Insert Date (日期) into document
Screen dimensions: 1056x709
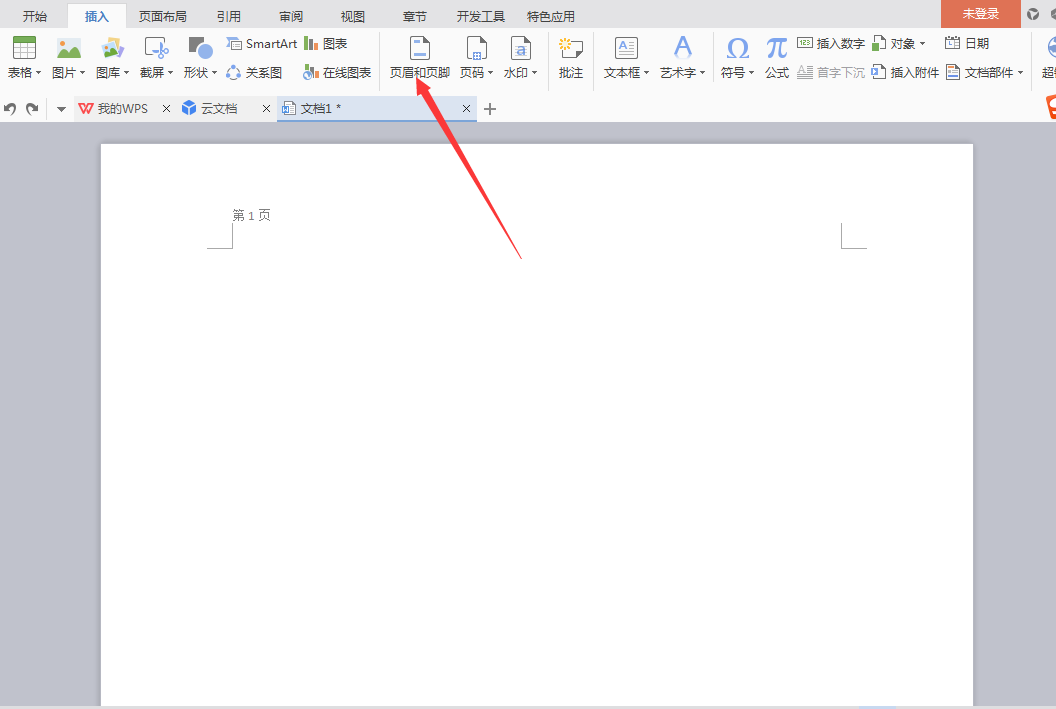pyautogui.click(x=967, y=44)
